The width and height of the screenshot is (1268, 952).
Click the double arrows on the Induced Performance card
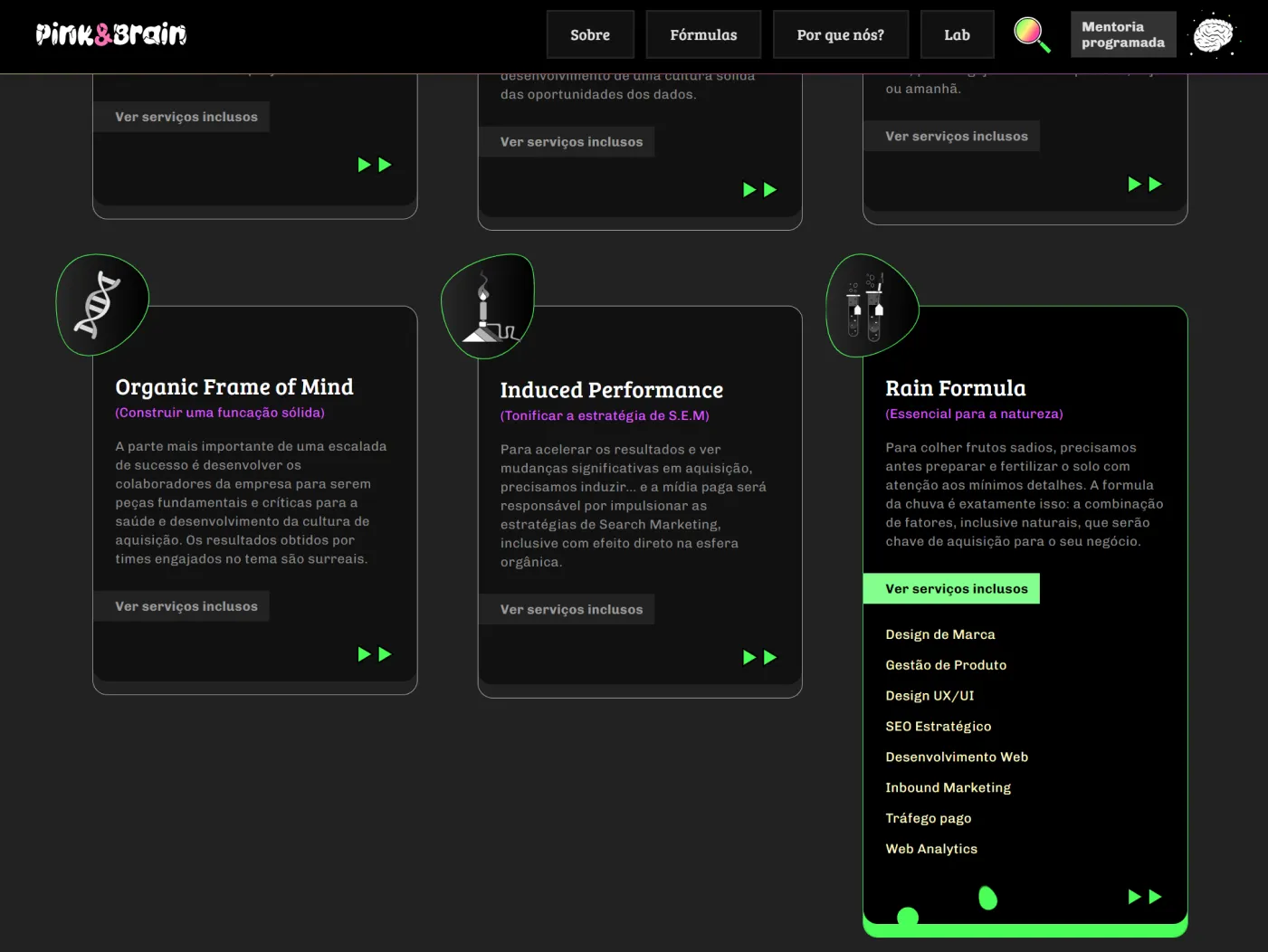(759, 658)
